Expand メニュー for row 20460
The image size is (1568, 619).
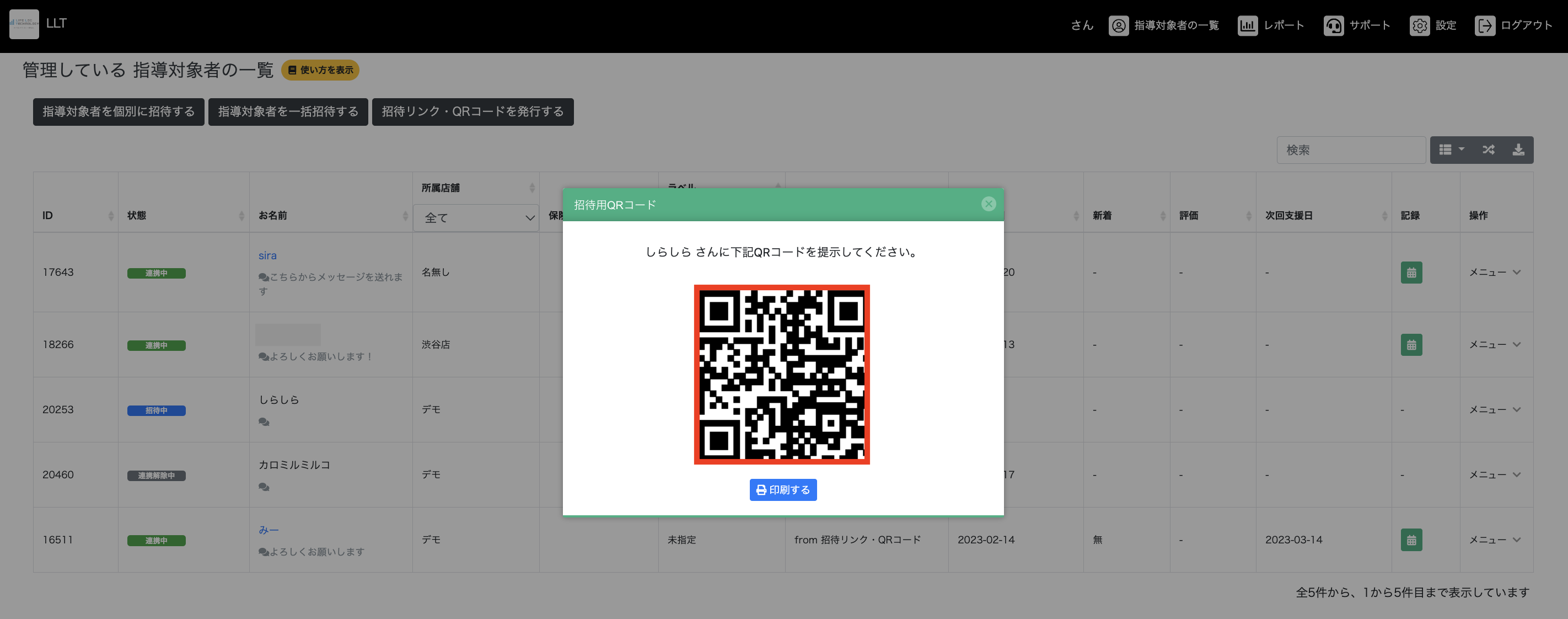[1495, 474]
